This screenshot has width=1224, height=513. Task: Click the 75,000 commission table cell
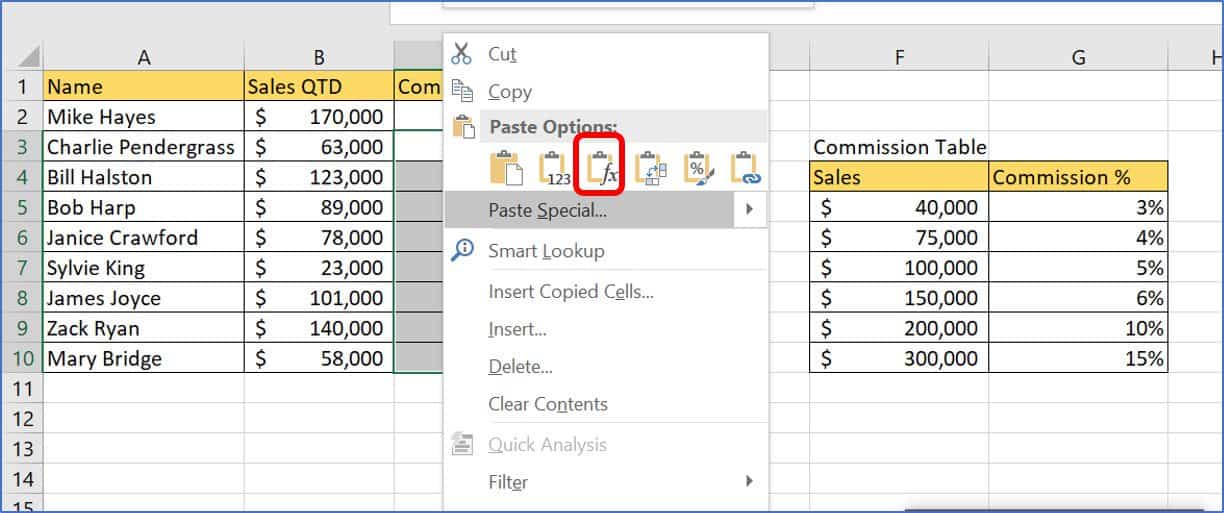(899, 237)
